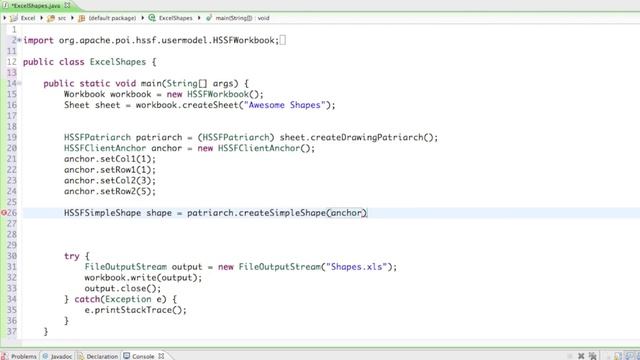Click the "Awesome Shapes" string on line 16
Image resolution: width=640 pixels, height=360 pixels.
click(x=284, y=105)
